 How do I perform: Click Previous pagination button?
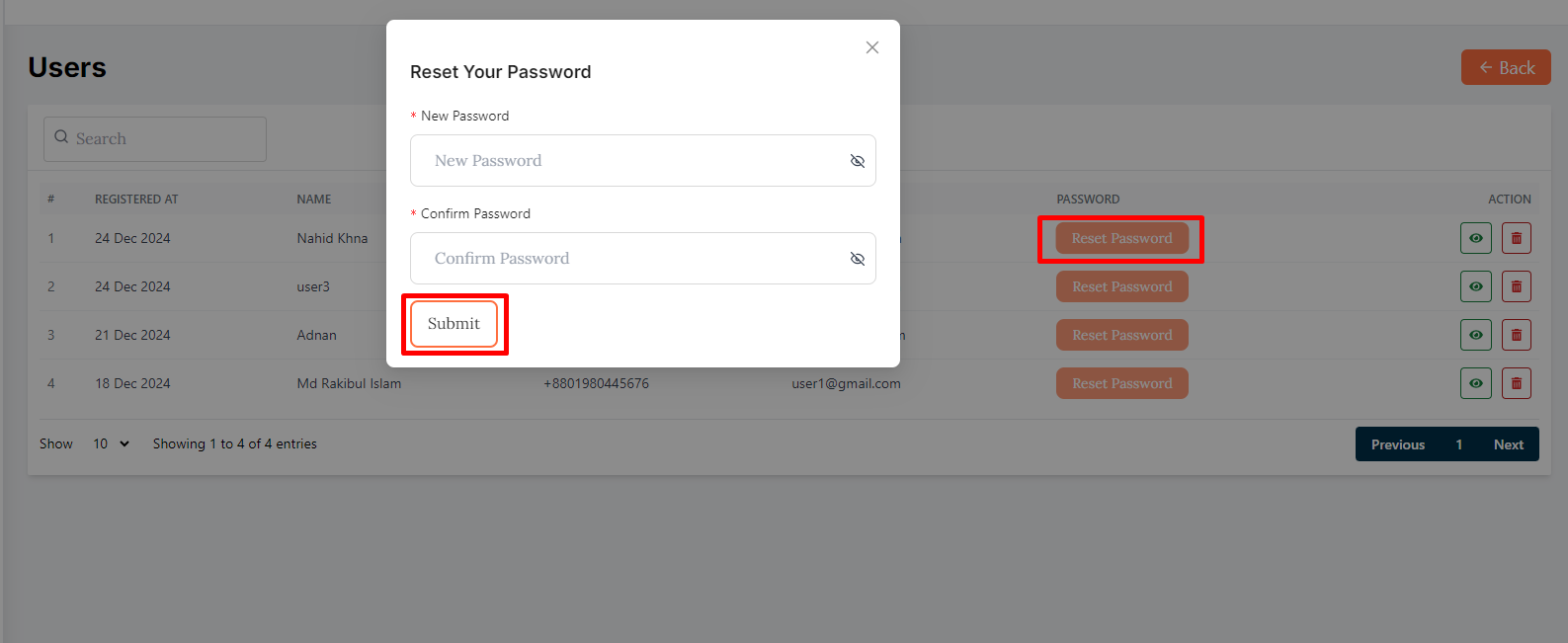pos(1397,444)
